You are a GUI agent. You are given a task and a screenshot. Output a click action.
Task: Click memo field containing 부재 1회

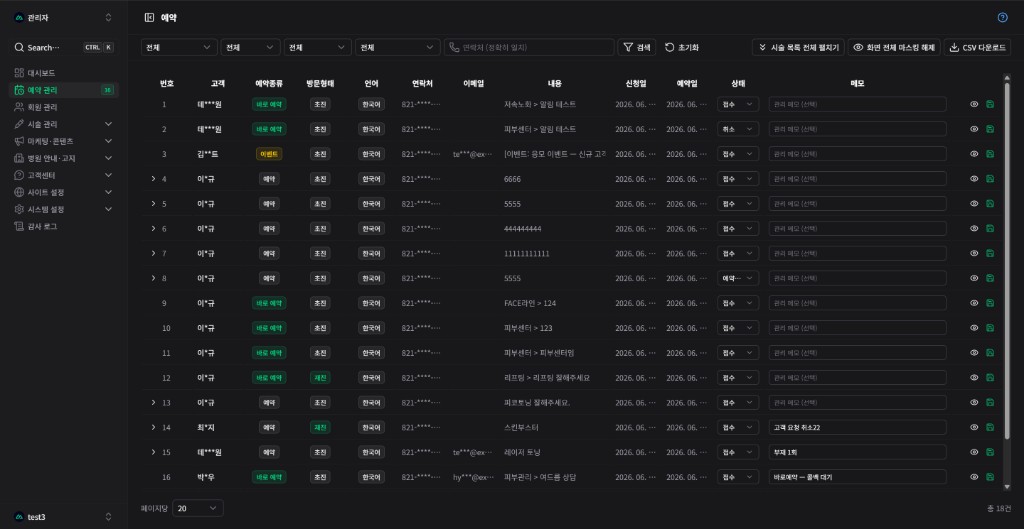tap(857, 452)
